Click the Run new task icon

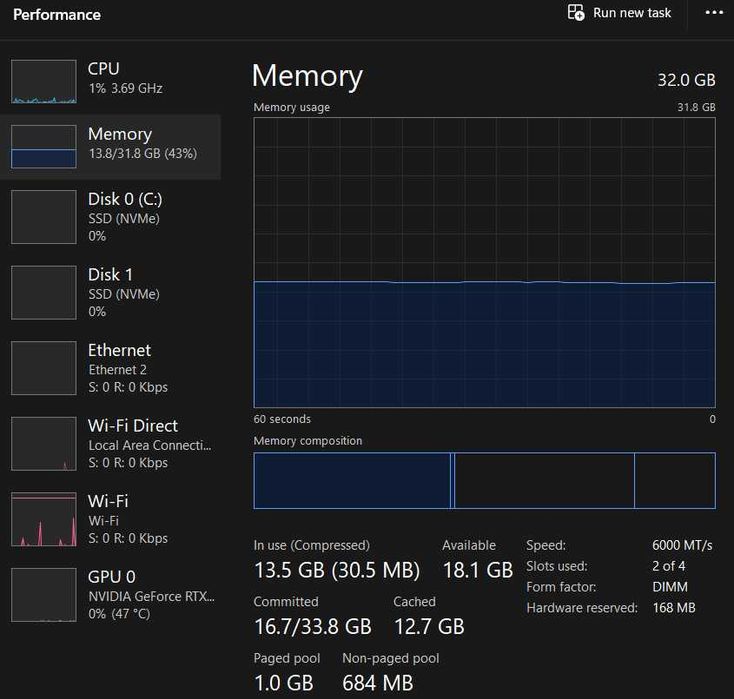click(576, 13)
